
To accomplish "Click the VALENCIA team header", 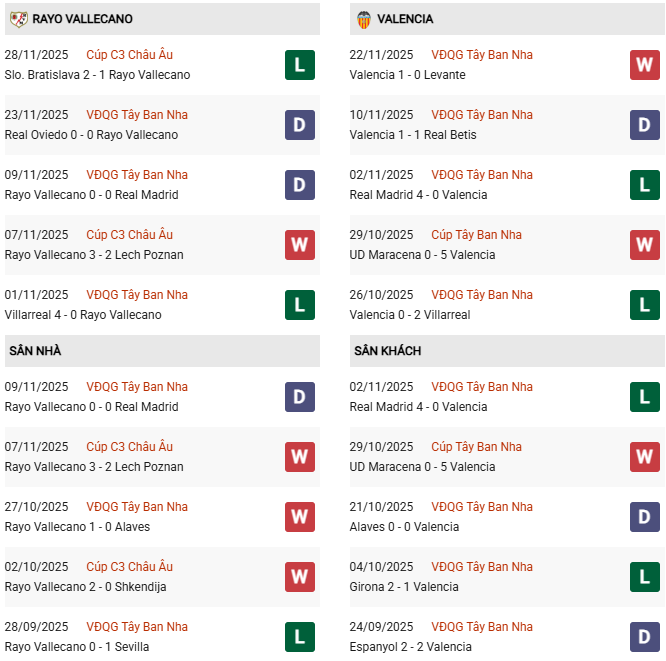I will 406,19.
